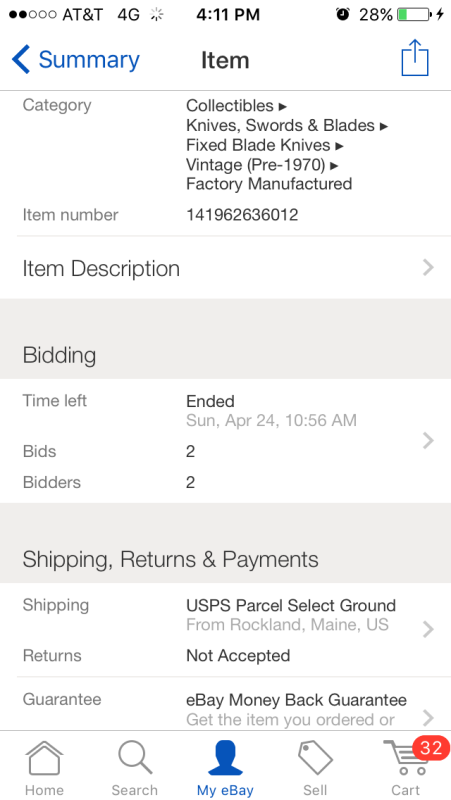
Task: Open USPS Parcel Select Ground shipping row
Action: pyautogui.click(x=226, y=615)
